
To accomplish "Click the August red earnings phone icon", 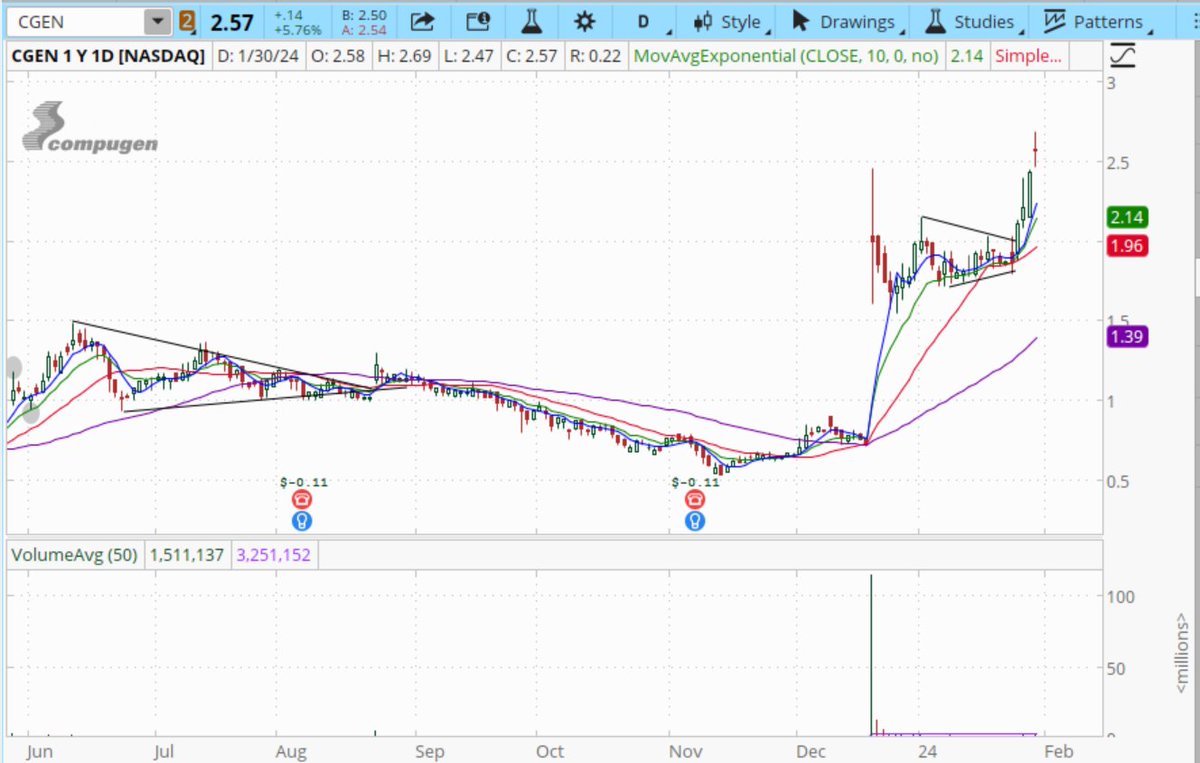I will point(302,500).
